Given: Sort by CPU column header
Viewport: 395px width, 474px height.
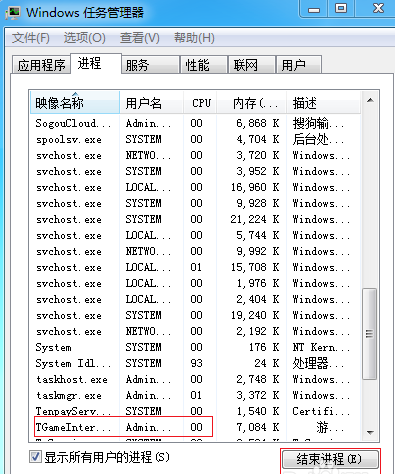Looking at the screenshot, I should (200, 103).
